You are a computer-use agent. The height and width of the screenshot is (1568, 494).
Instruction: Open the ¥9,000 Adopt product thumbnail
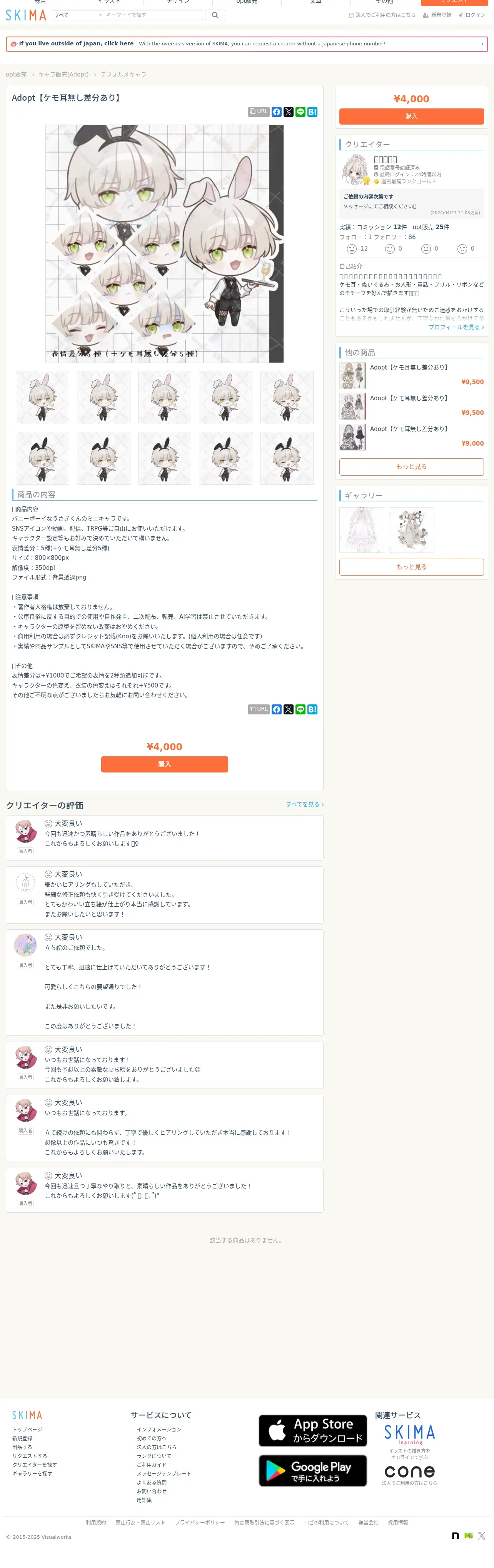coord(353,437)
